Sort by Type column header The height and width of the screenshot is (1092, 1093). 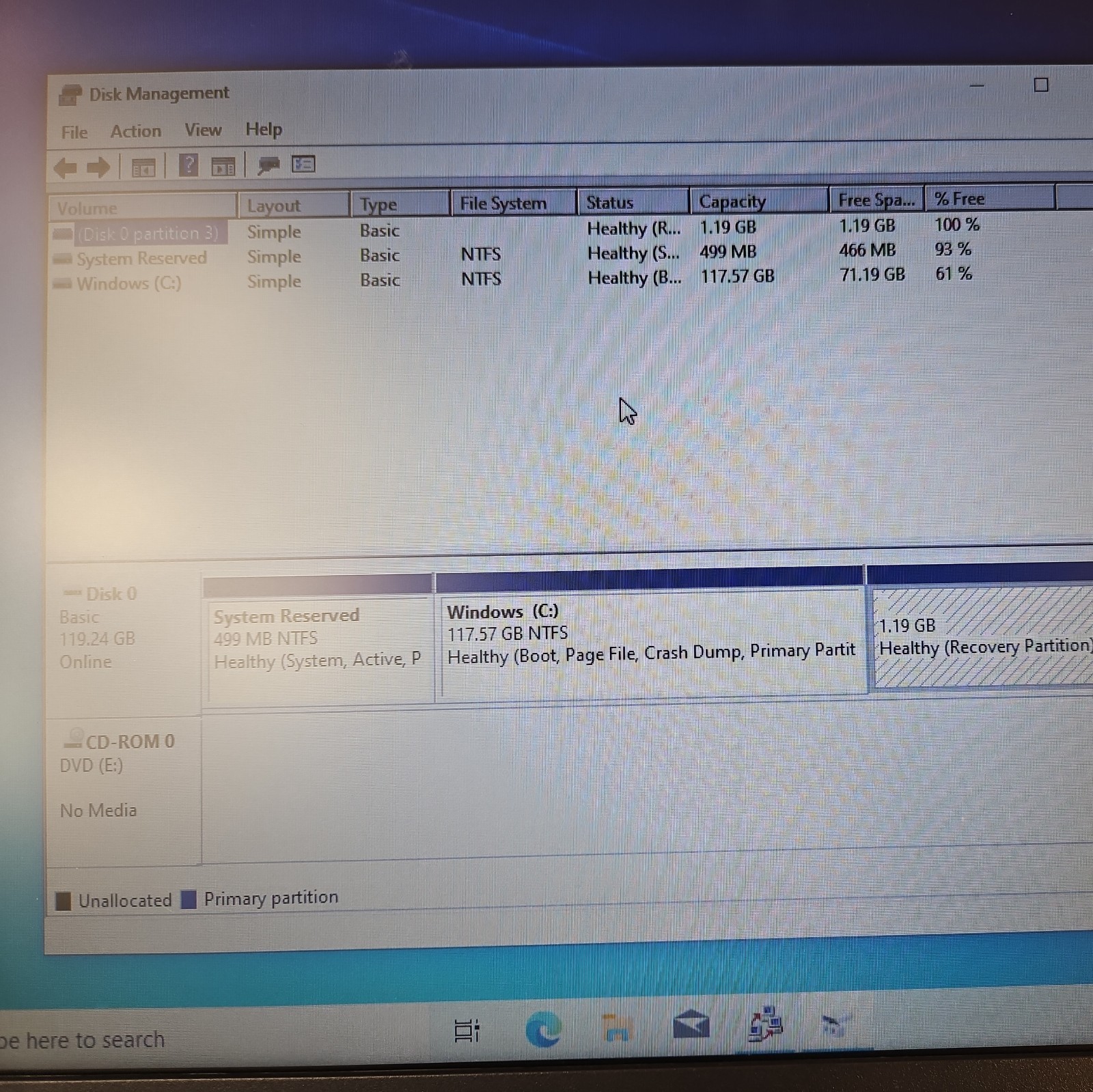click(x=400, y=204)
